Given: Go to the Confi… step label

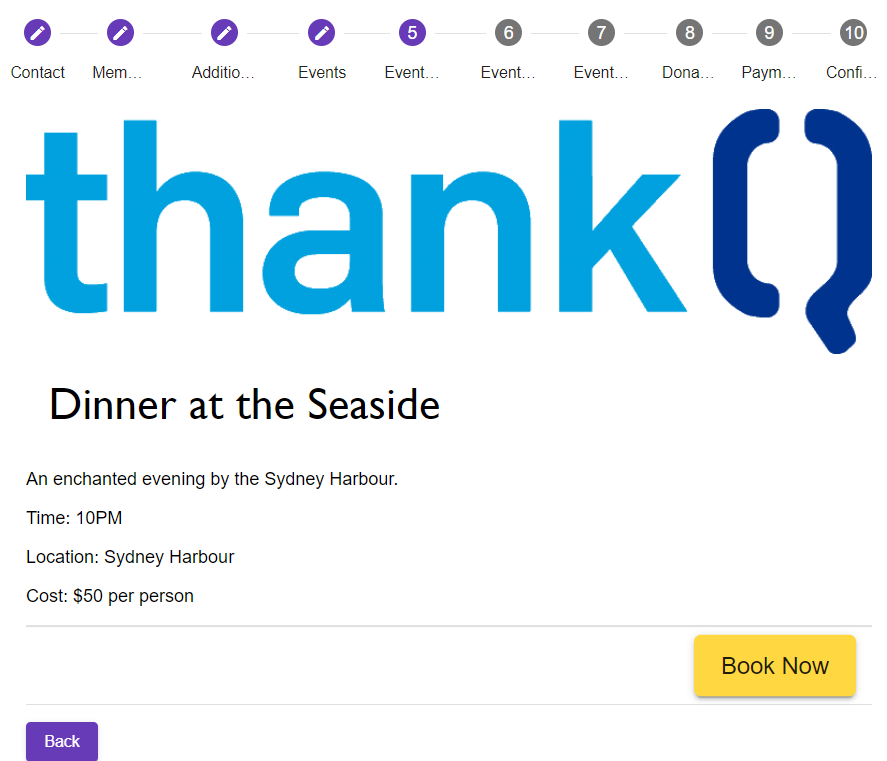Looking at the screenshot, I should [x=853, y=72].
